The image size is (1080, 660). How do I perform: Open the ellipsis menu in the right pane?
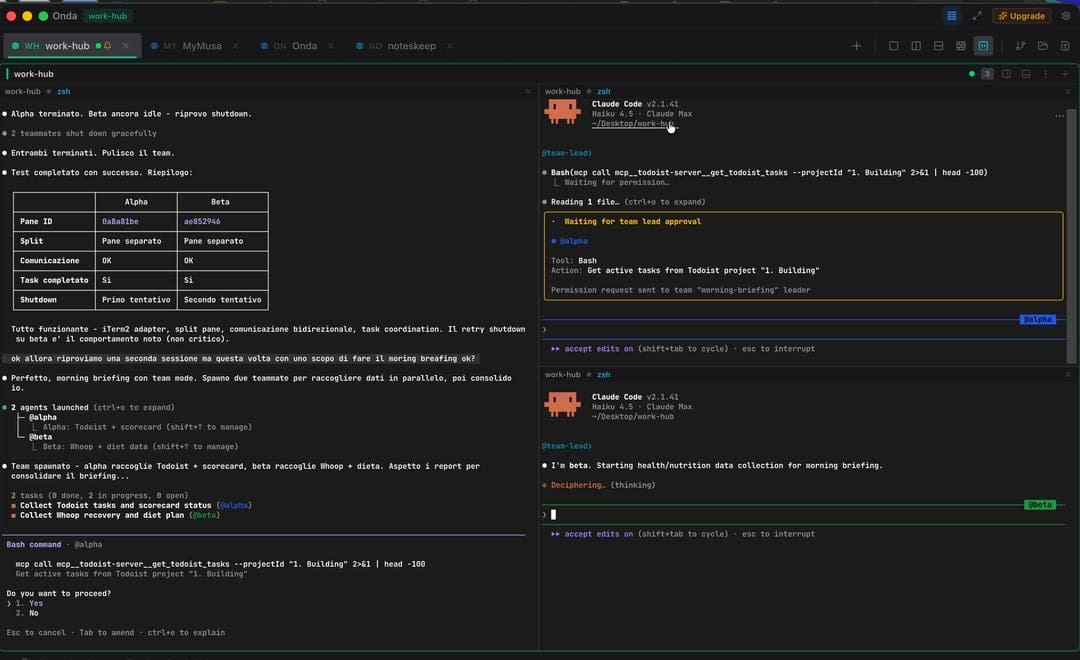tap(1059, 115)
